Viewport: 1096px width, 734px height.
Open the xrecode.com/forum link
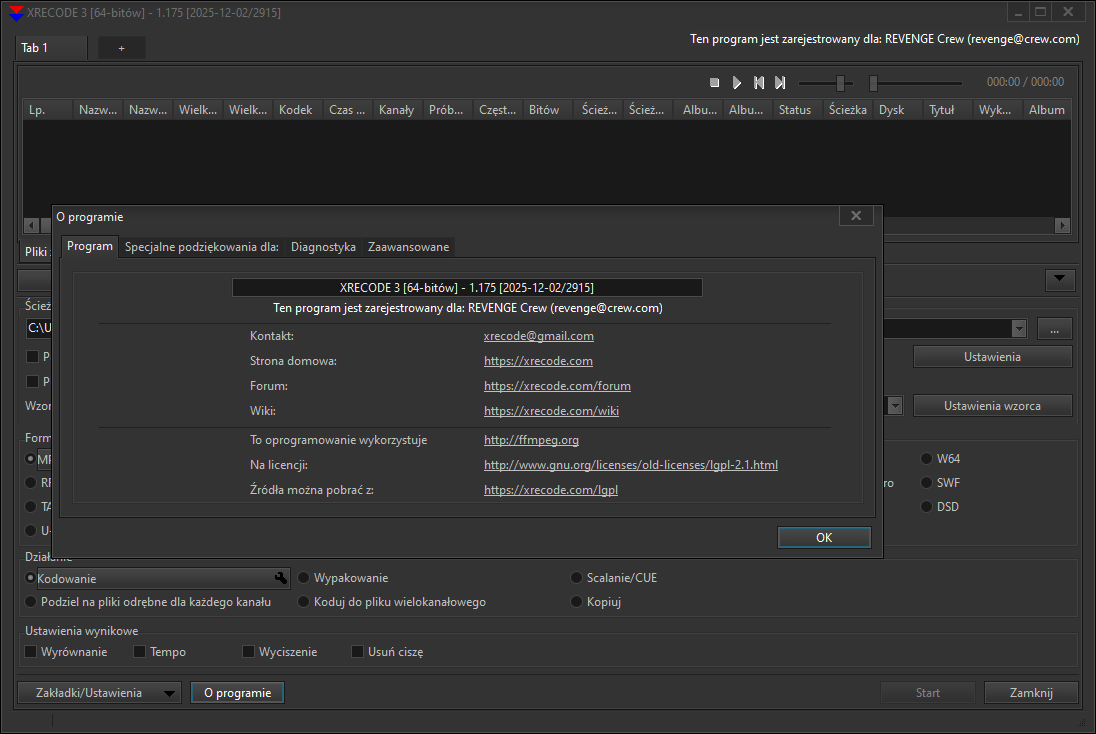coord(557,386)
